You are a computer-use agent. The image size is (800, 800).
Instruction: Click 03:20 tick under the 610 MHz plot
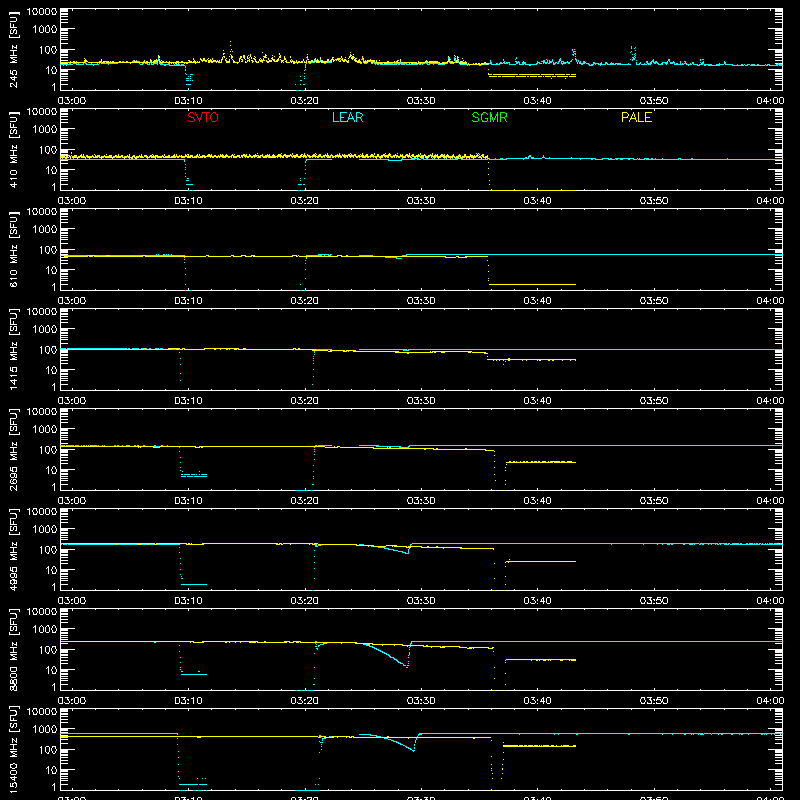(x=305, y=301)
